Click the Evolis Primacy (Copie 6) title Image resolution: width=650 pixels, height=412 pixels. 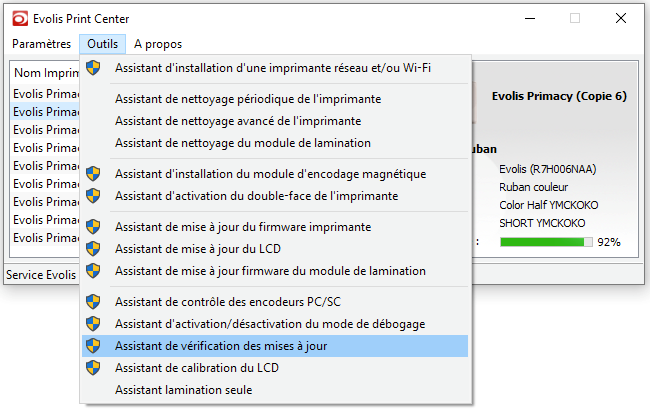point(559,96)
